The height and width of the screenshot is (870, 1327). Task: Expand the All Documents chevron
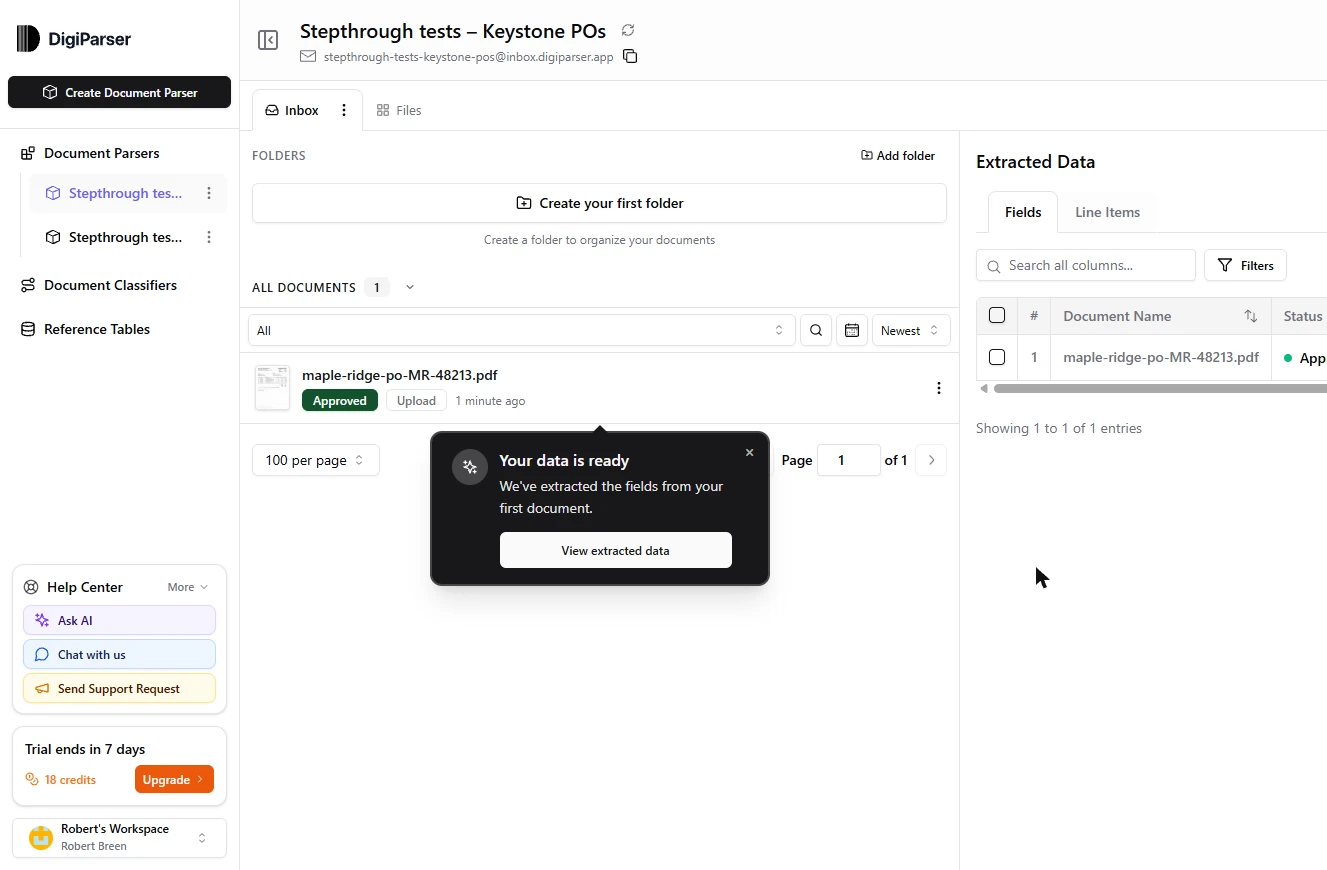click(409, 287)
